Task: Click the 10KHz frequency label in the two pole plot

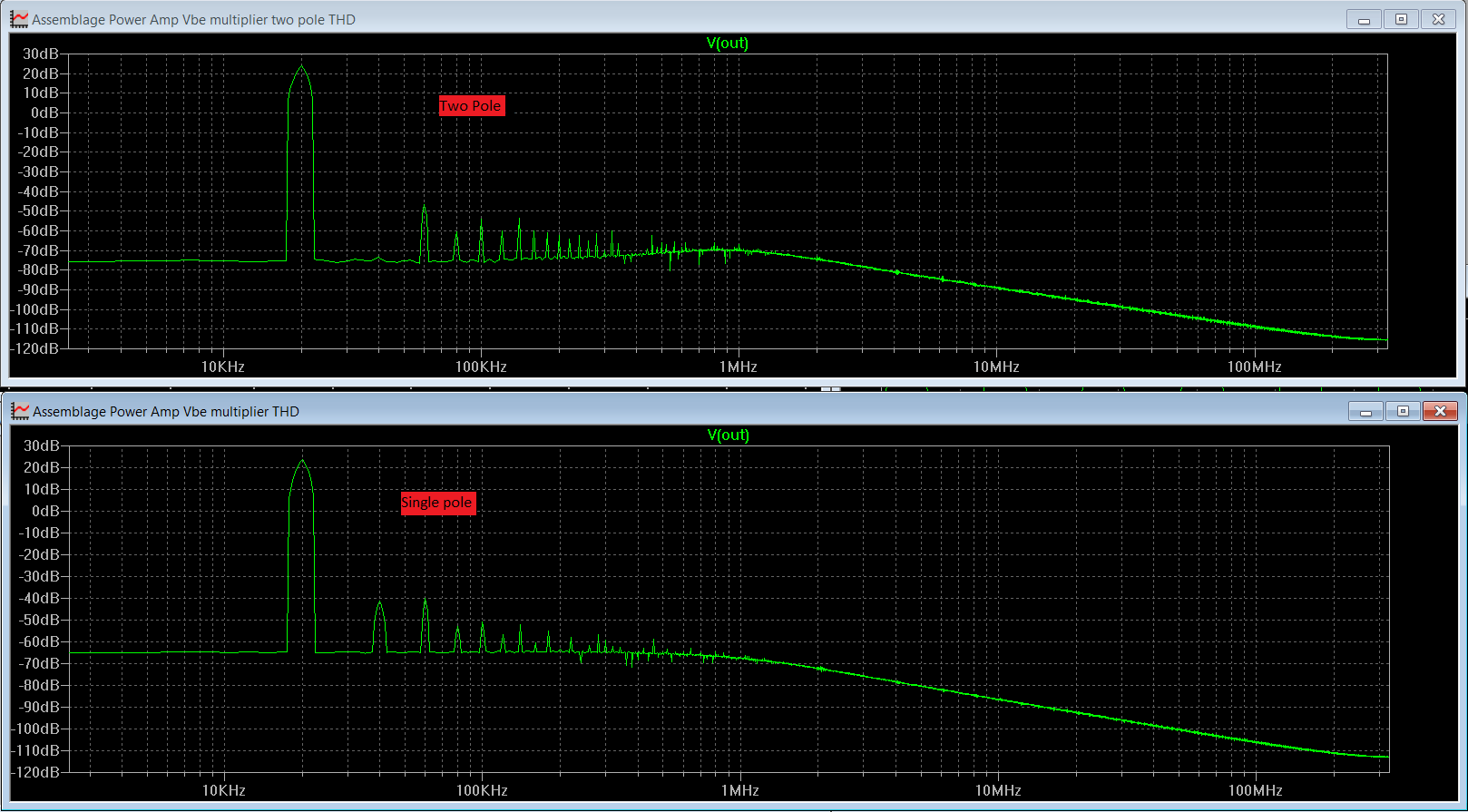Action: coord(223,367)
